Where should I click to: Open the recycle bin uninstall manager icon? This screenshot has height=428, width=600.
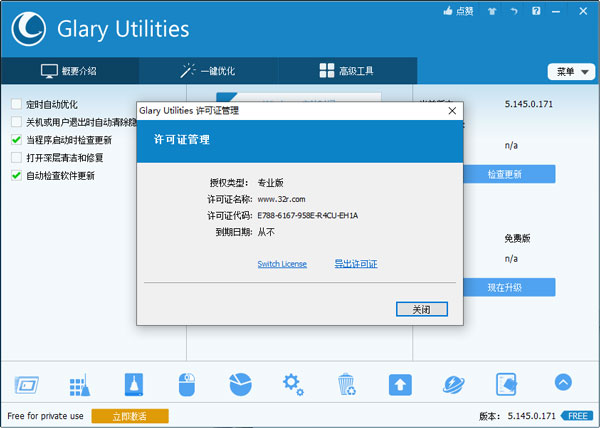click(x=347, y=384)
